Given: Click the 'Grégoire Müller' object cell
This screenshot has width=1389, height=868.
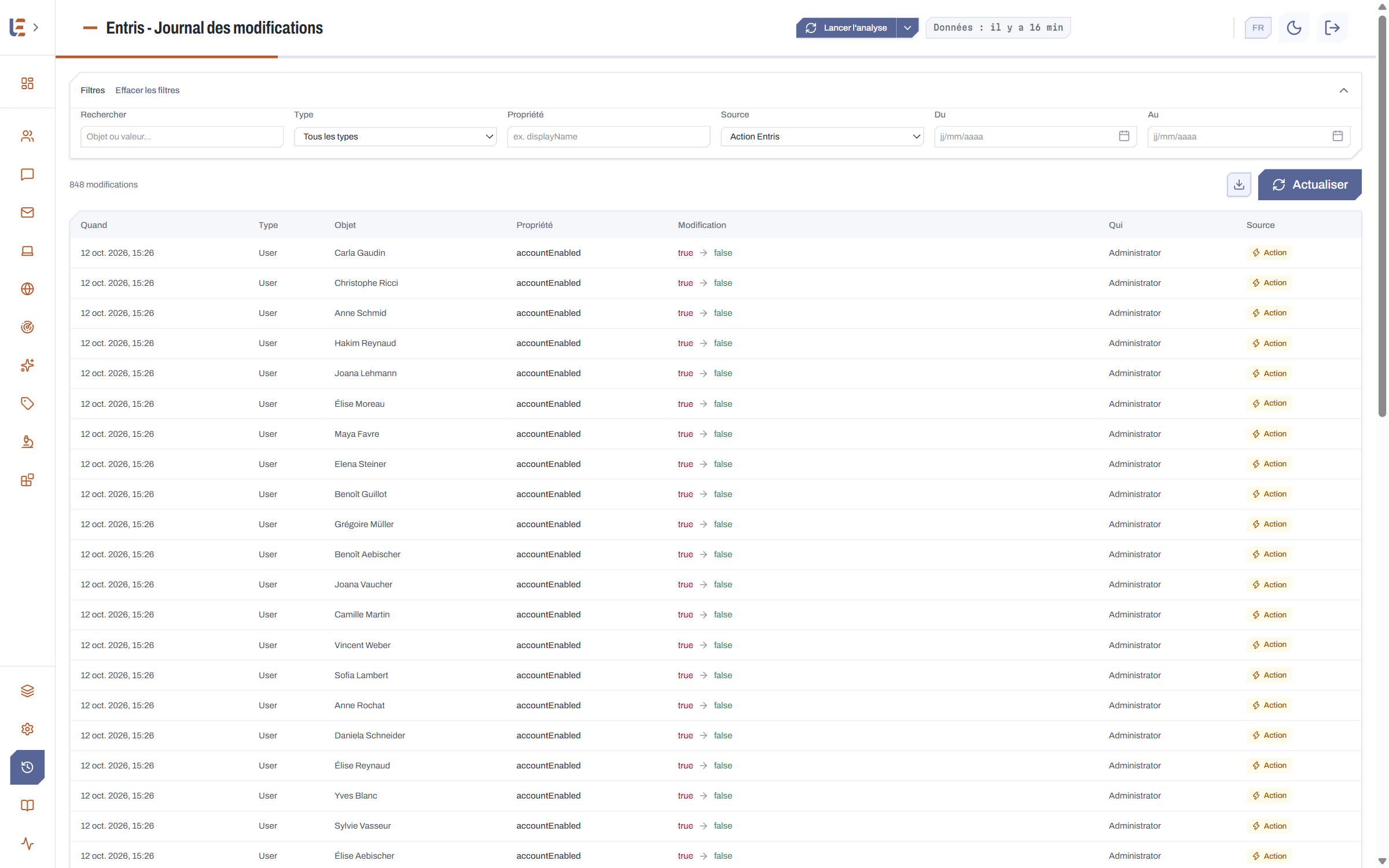Looking at the screenshot, I should [364, 524].
